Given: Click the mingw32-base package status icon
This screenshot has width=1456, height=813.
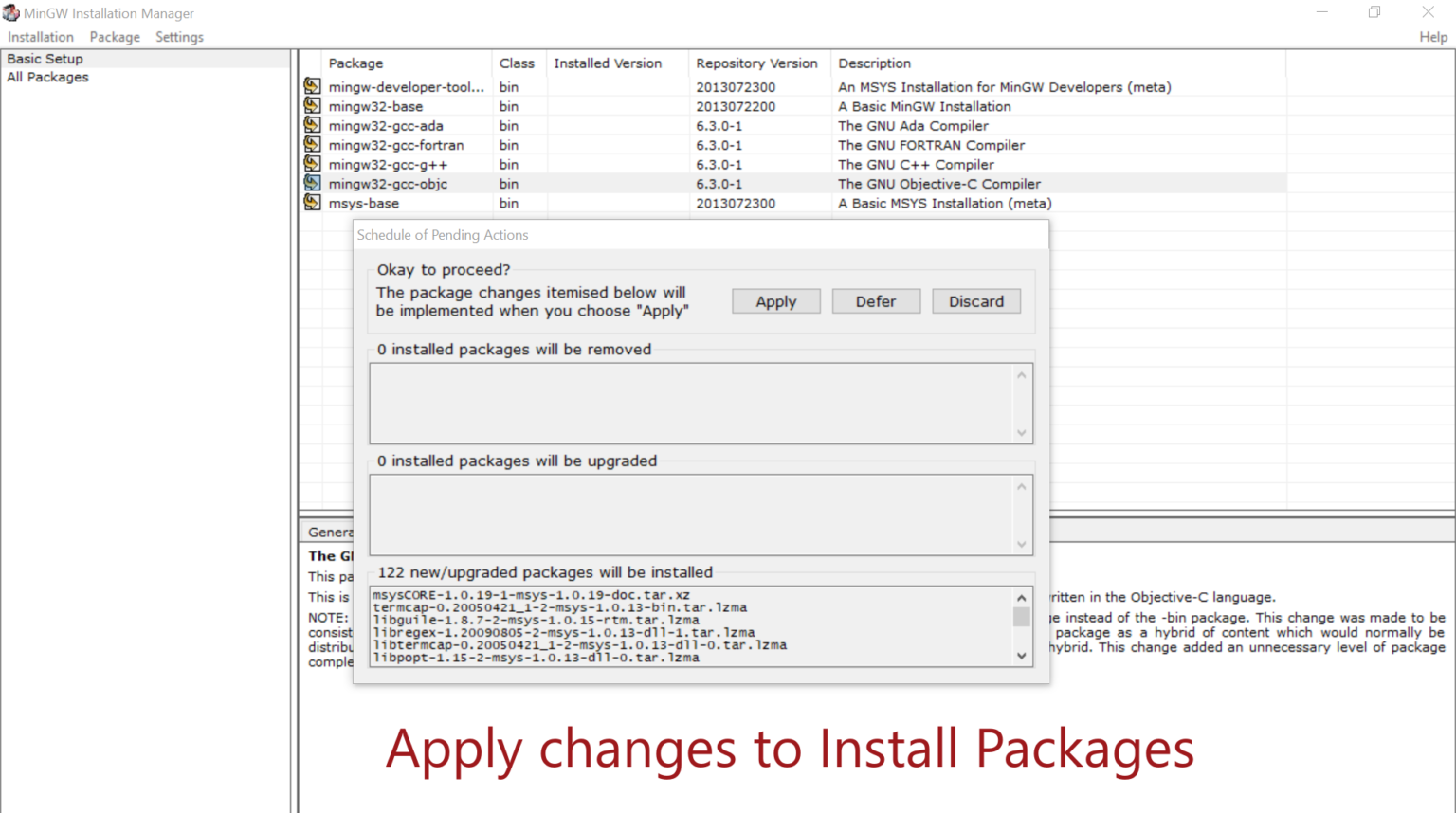Looking at the screenshot, I should click(x=312, y=106).
